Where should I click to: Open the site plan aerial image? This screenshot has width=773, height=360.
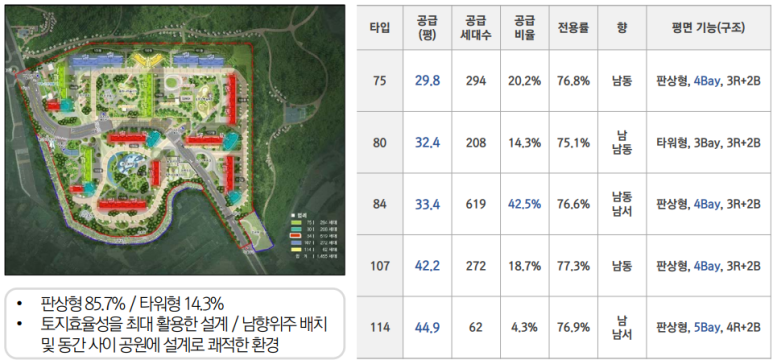pos(175,140)
